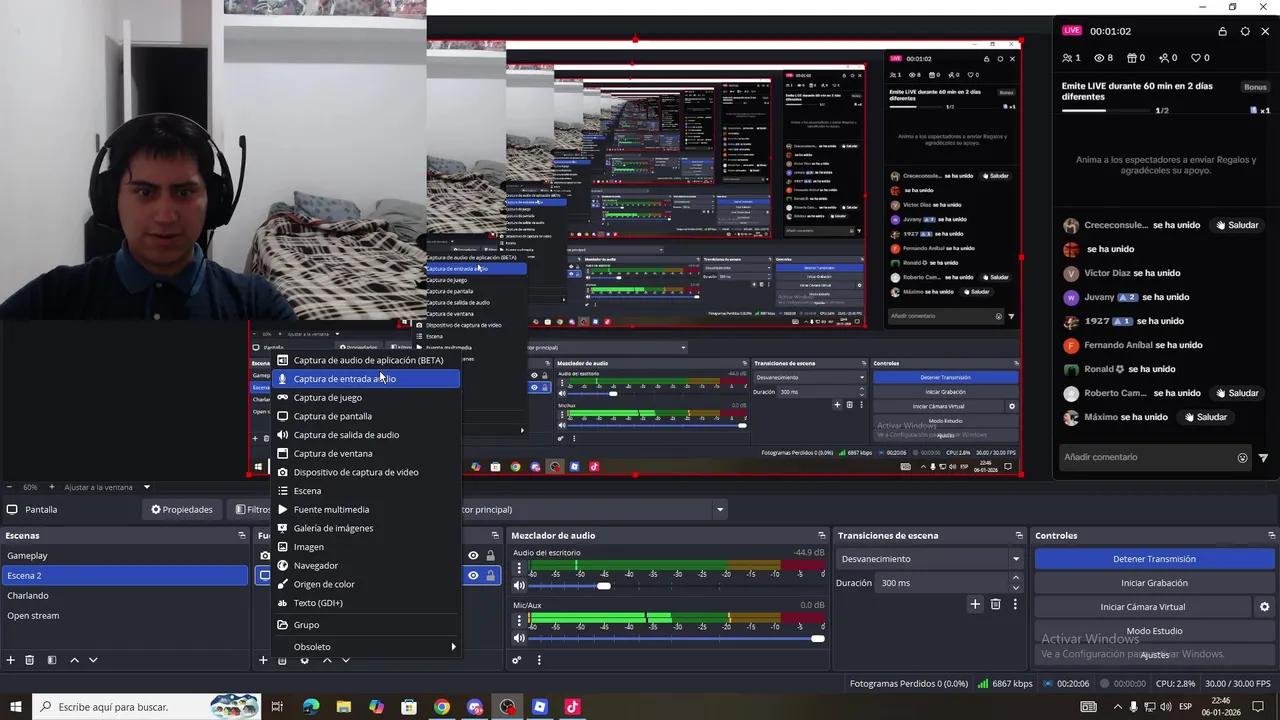Open Google Chrome from the taskbar
Image resolution: width=1280 pixels, height=720 pixels.
tap(442, 707)
